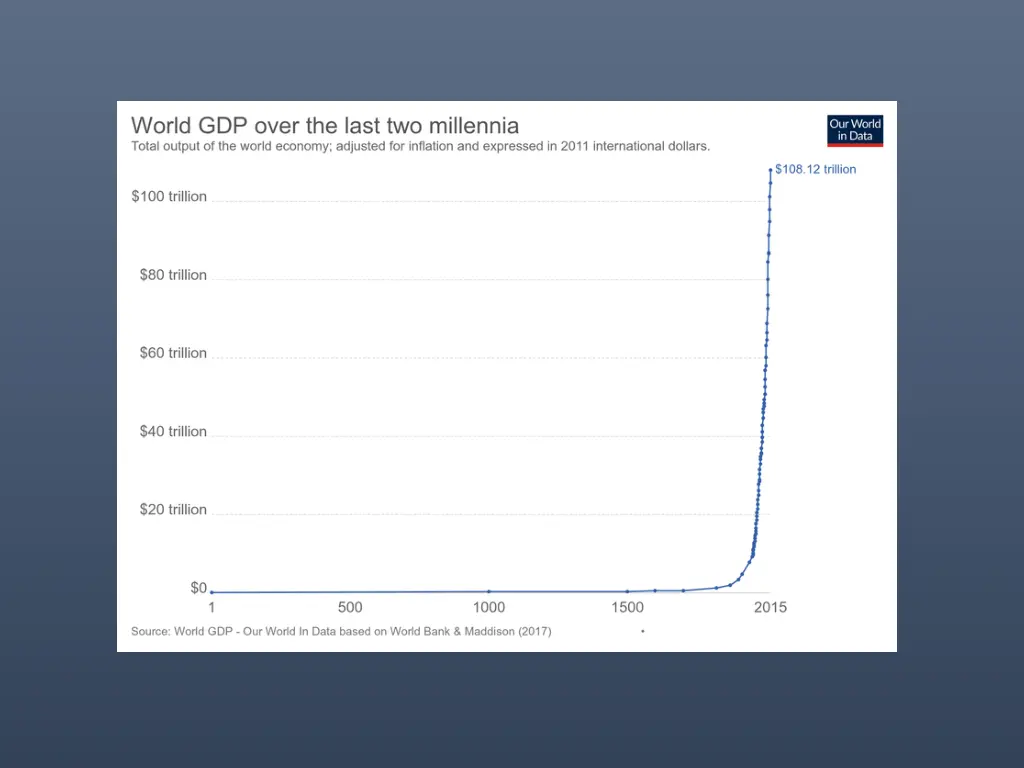Select the chart title World GDP text
1024x768 pixels.
tap(325, 125)
